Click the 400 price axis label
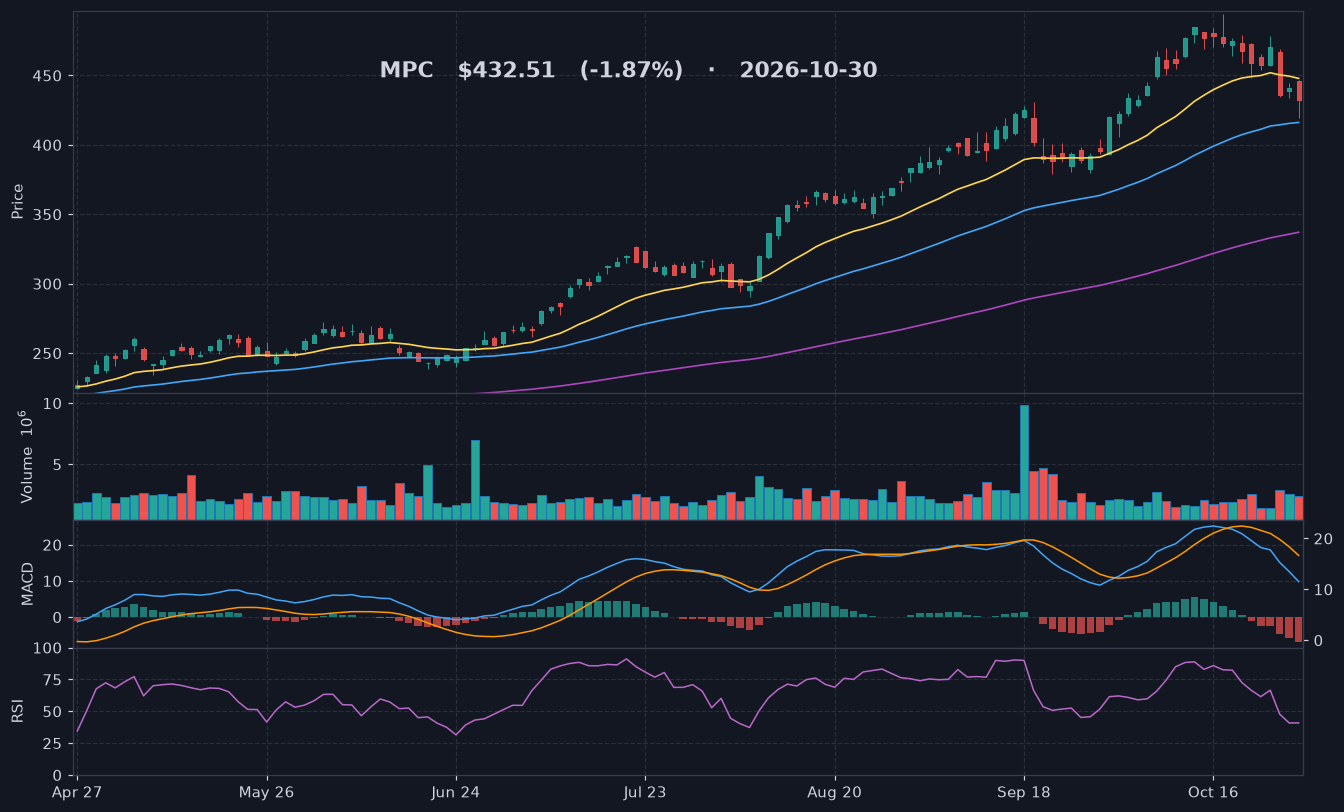Image resolution: width=1344 pixels, height=812 pixels. point(49,146)
